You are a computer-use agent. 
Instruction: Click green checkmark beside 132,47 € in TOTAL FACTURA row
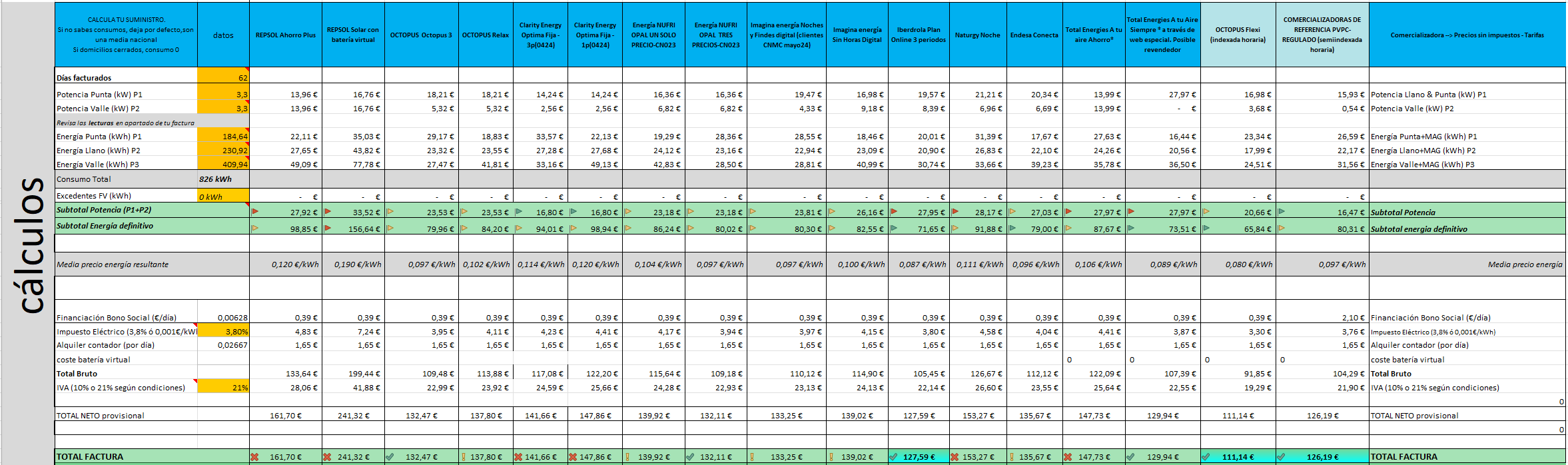(390, 457)
